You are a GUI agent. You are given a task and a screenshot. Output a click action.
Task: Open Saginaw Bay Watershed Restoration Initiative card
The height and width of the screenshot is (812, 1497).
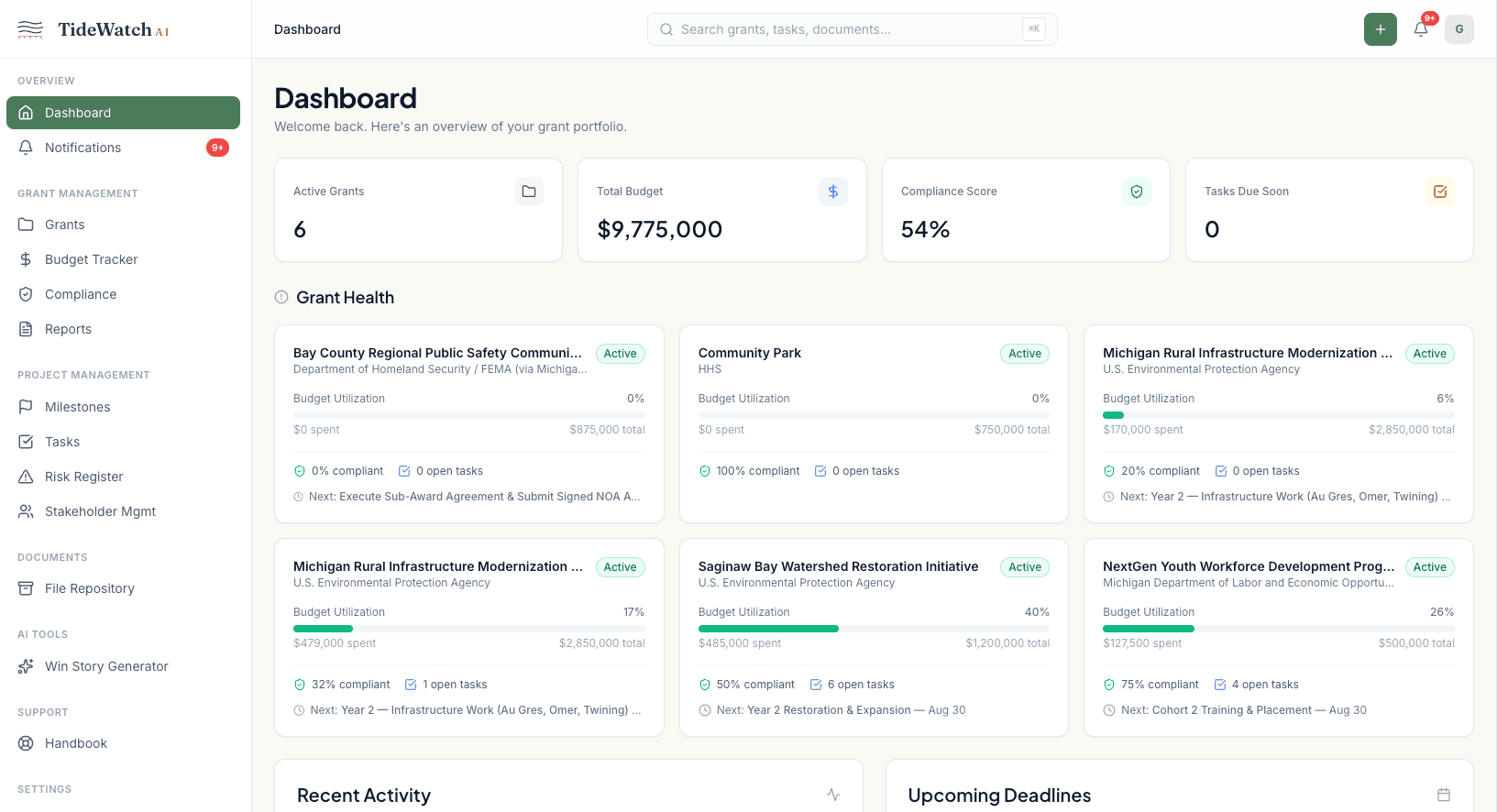(x=874, y=637)
